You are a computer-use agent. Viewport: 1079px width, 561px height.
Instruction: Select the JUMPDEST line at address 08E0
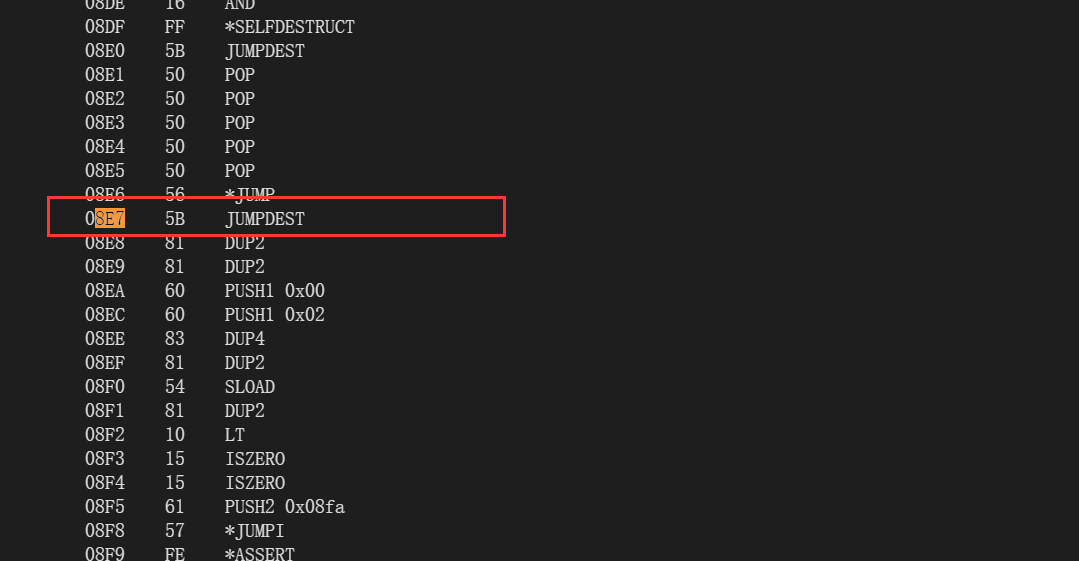point(264,51)
